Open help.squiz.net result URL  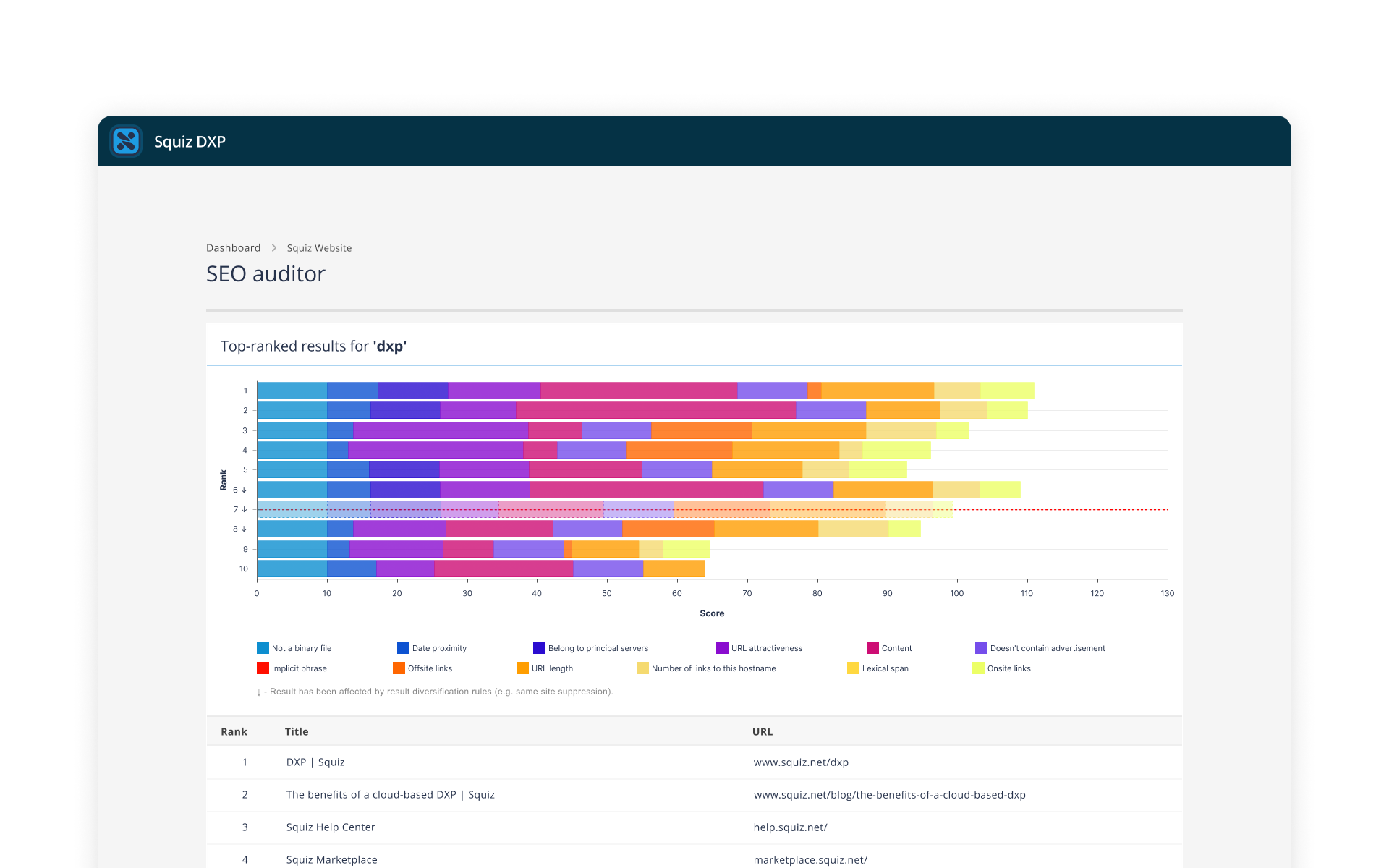(790, 827)
